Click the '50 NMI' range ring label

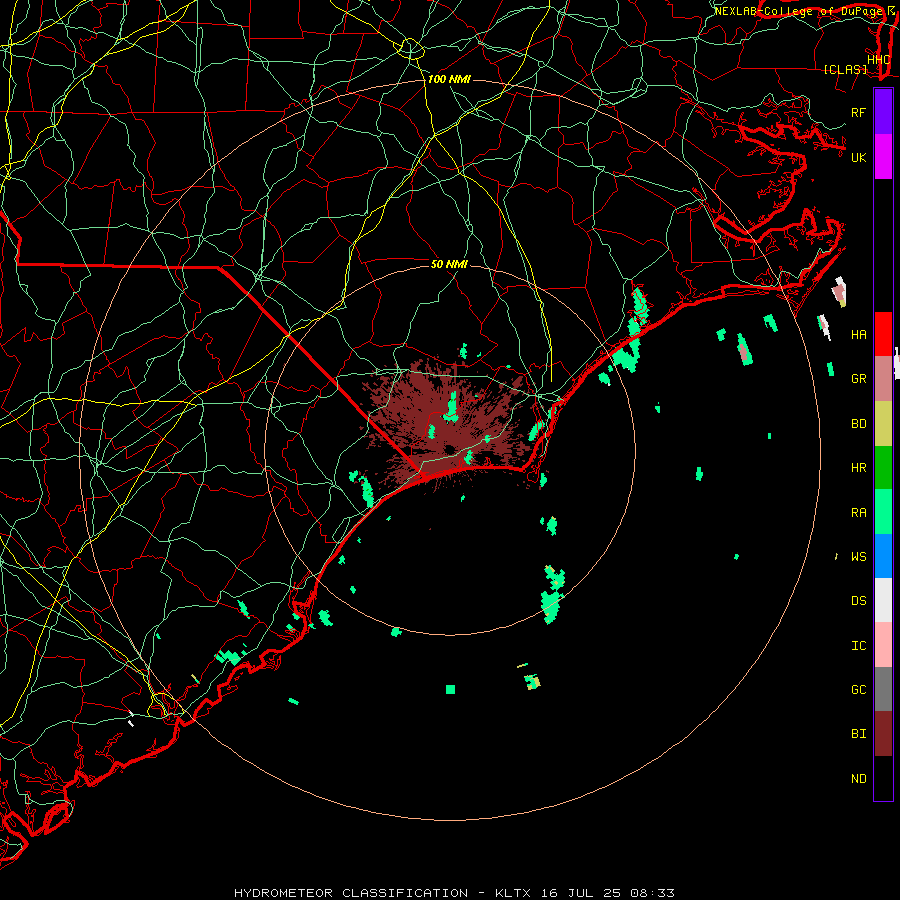[x=449, y=264]
